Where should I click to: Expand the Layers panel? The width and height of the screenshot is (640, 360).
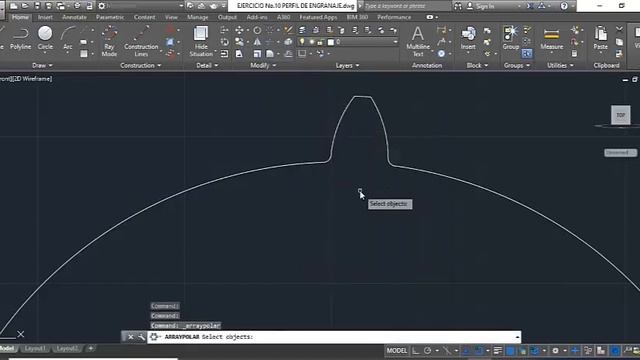(x=347, y=65)
